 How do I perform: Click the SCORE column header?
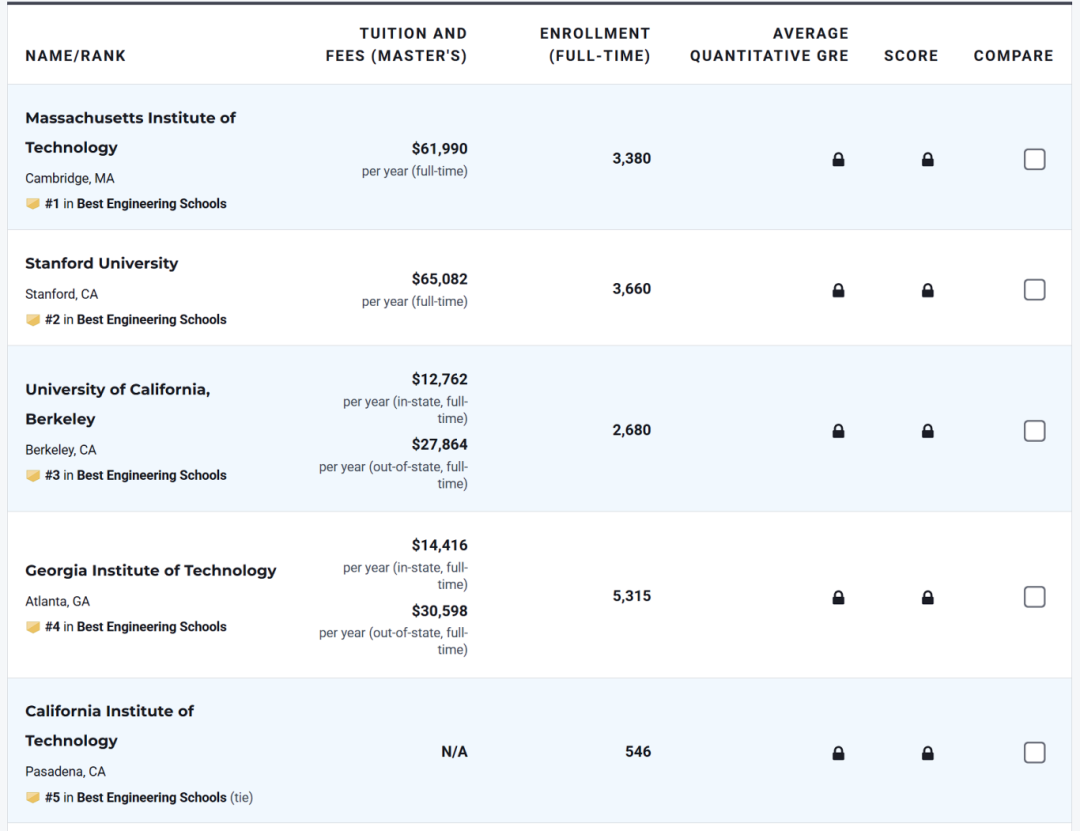pyautogui.click(x=911, y=56)
